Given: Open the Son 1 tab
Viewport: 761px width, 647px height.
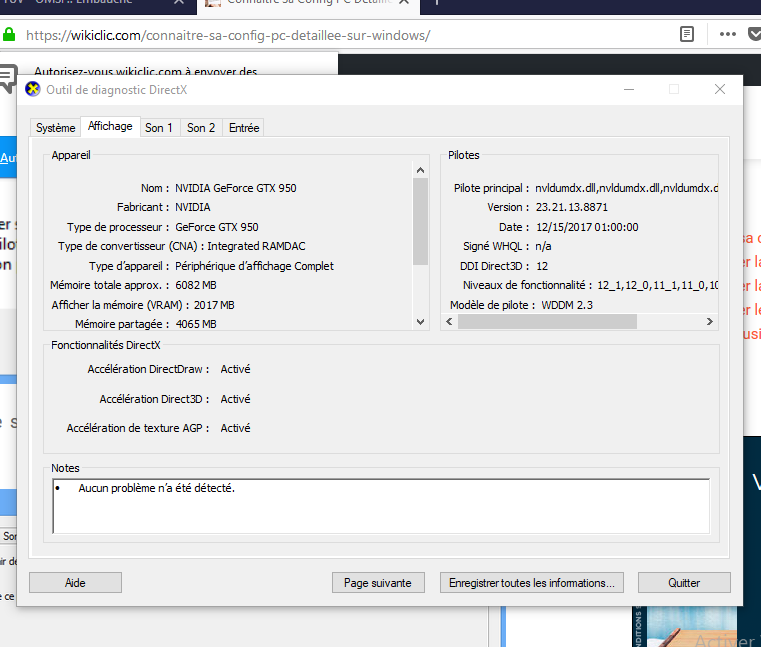Looking at the screenshot, I should (x=159, y=128).
